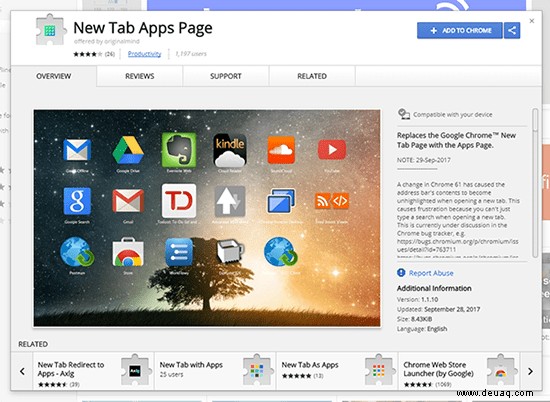Screen dimensions: 550x402
Task: Click the '1,197 users' text
Action: pos(191,54)
